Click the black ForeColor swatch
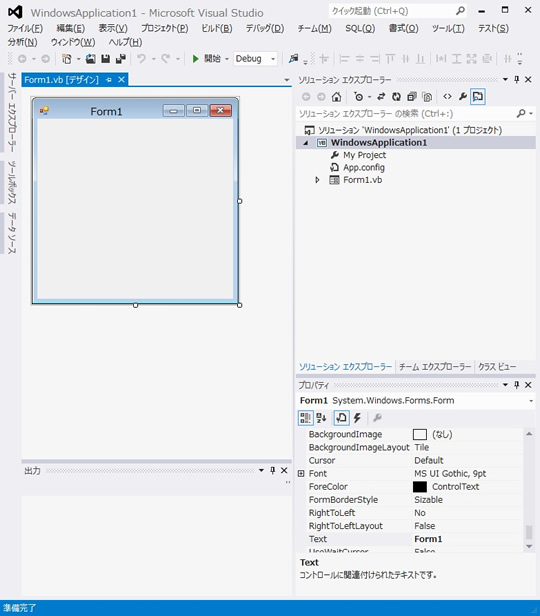 420,487
